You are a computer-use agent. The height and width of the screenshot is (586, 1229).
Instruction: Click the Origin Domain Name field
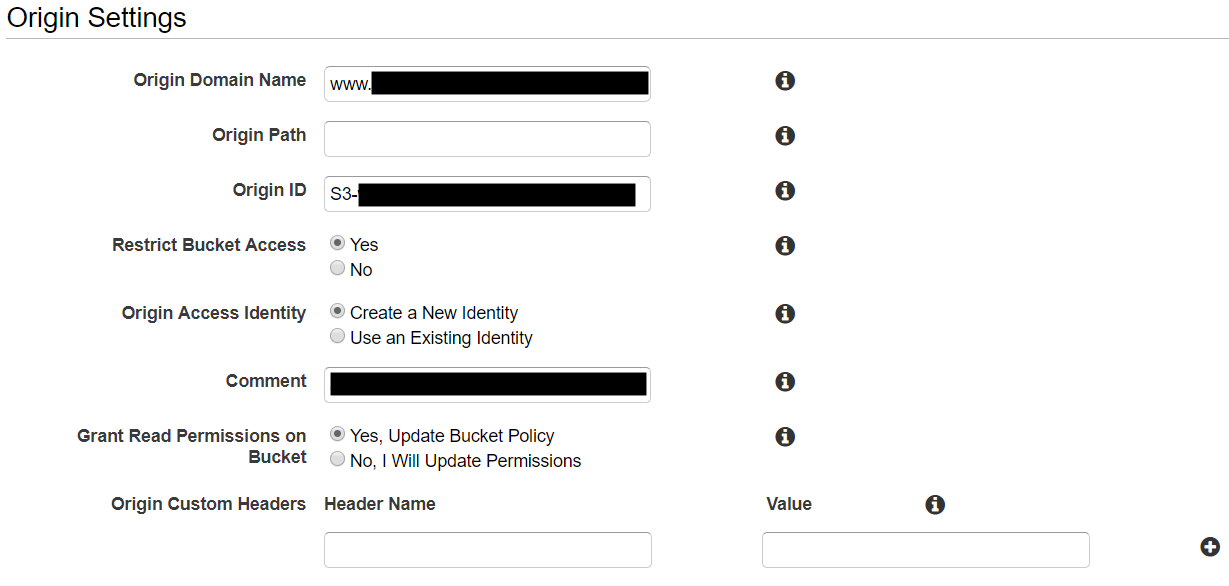point(487,84)
